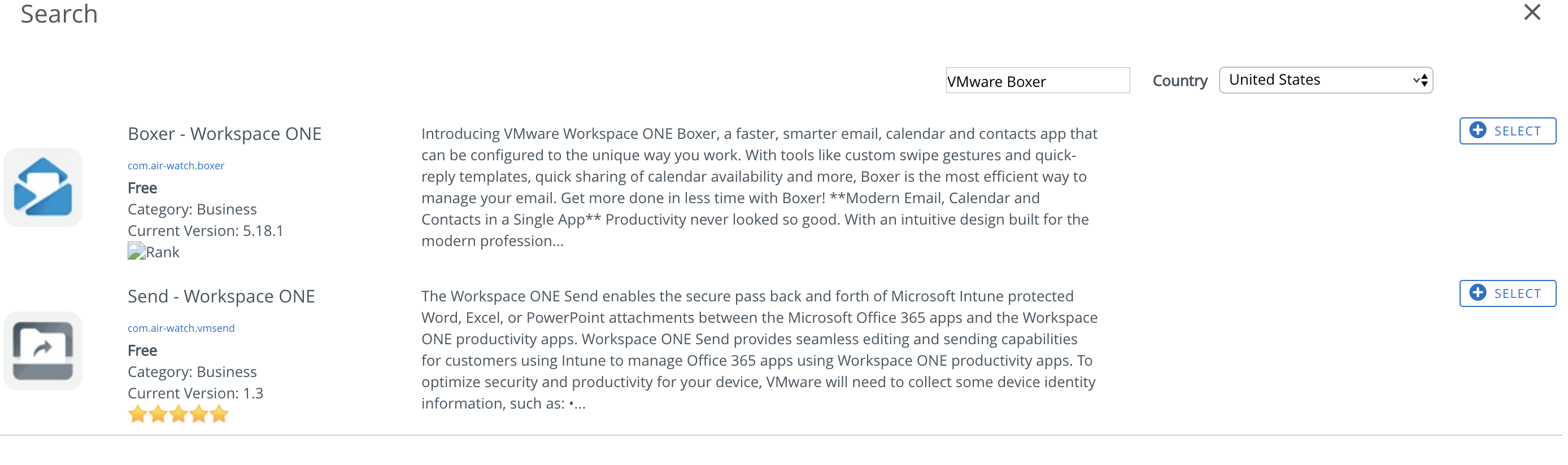This screenshot has height=465, width=1568.
Task: Click the Send Workspace ONE app icon
Action: [42, 351]
